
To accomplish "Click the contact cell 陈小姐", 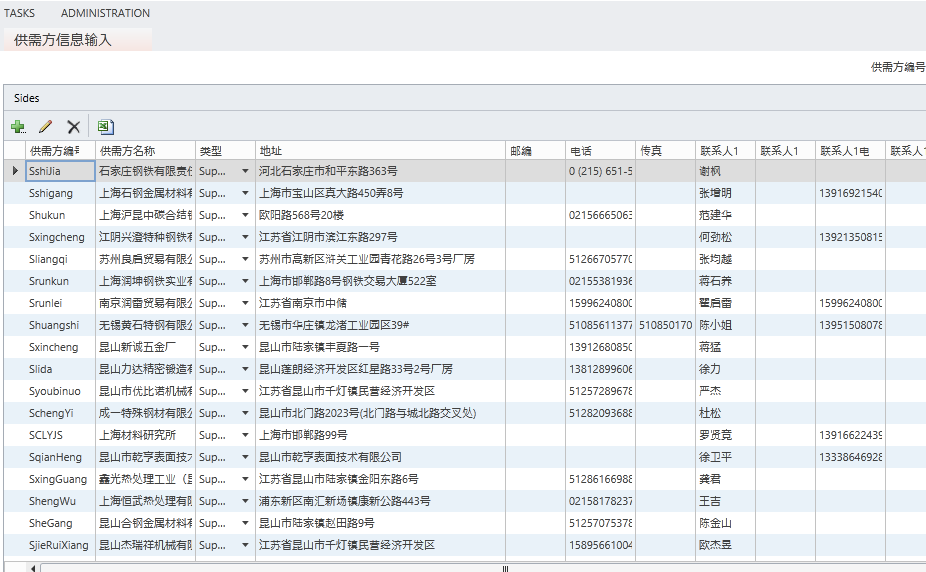I will pyautogui.click(x=724, y=325).
